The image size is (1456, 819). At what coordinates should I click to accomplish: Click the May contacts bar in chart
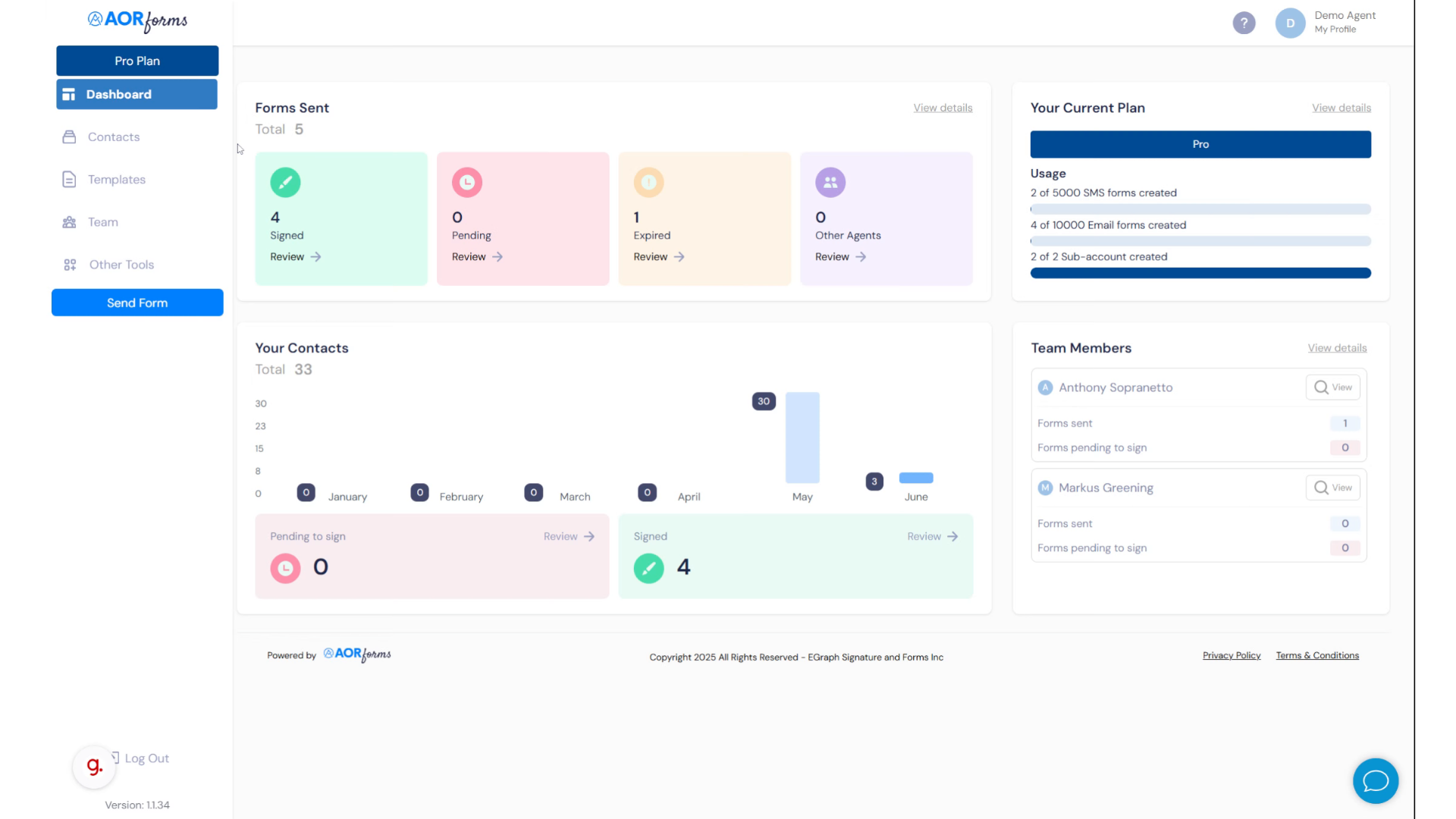(802, 438)
